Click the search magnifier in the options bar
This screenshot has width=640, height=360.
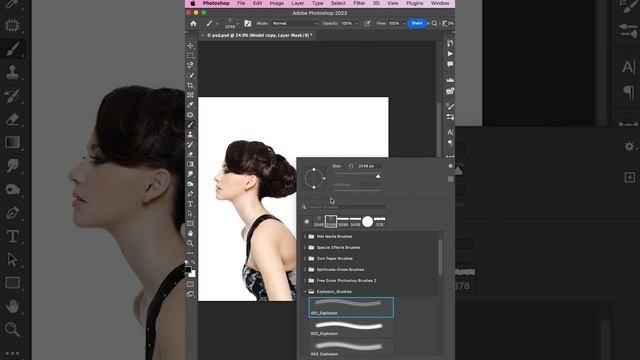[434, 24]
